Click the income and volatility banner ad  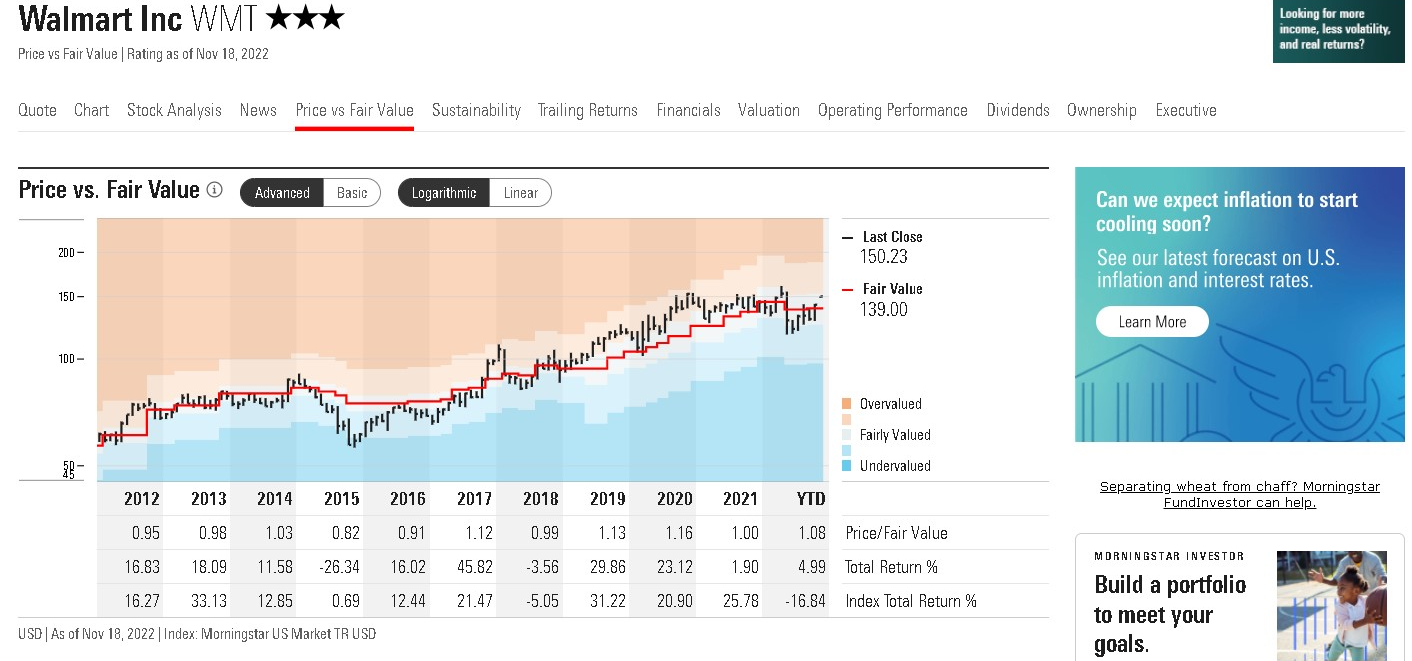[1338, 31]
